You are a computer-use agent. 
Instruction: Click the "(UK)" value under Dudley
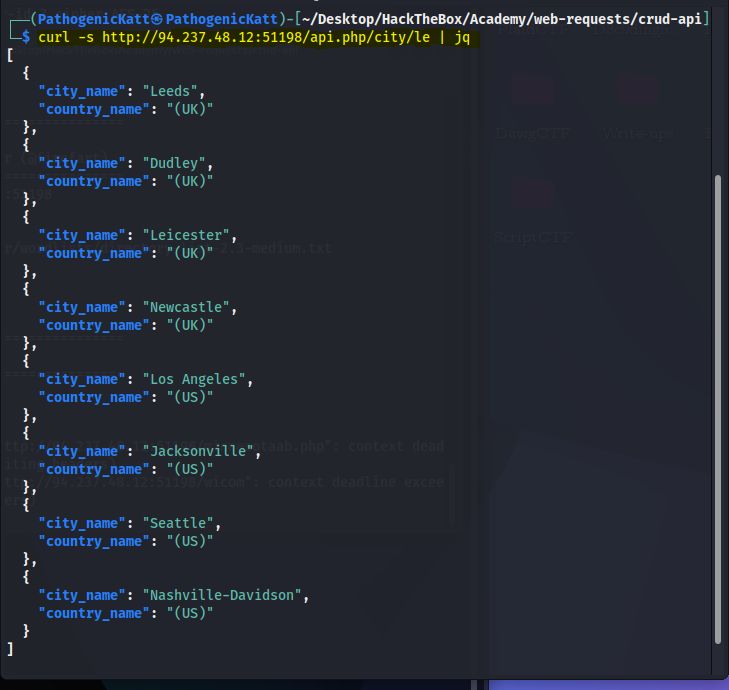[190, 181]
